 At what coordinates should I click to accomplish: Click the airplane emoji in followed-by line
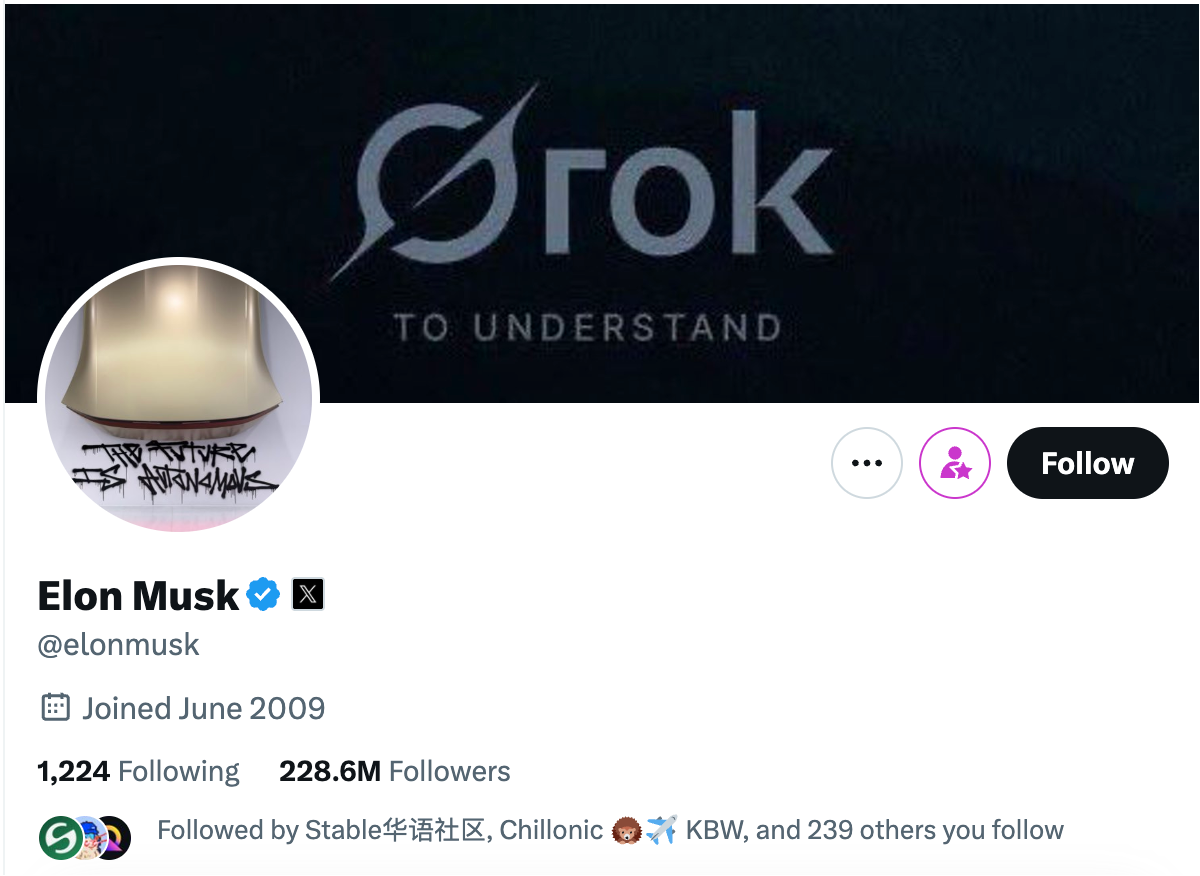click(x=661, y=830)
